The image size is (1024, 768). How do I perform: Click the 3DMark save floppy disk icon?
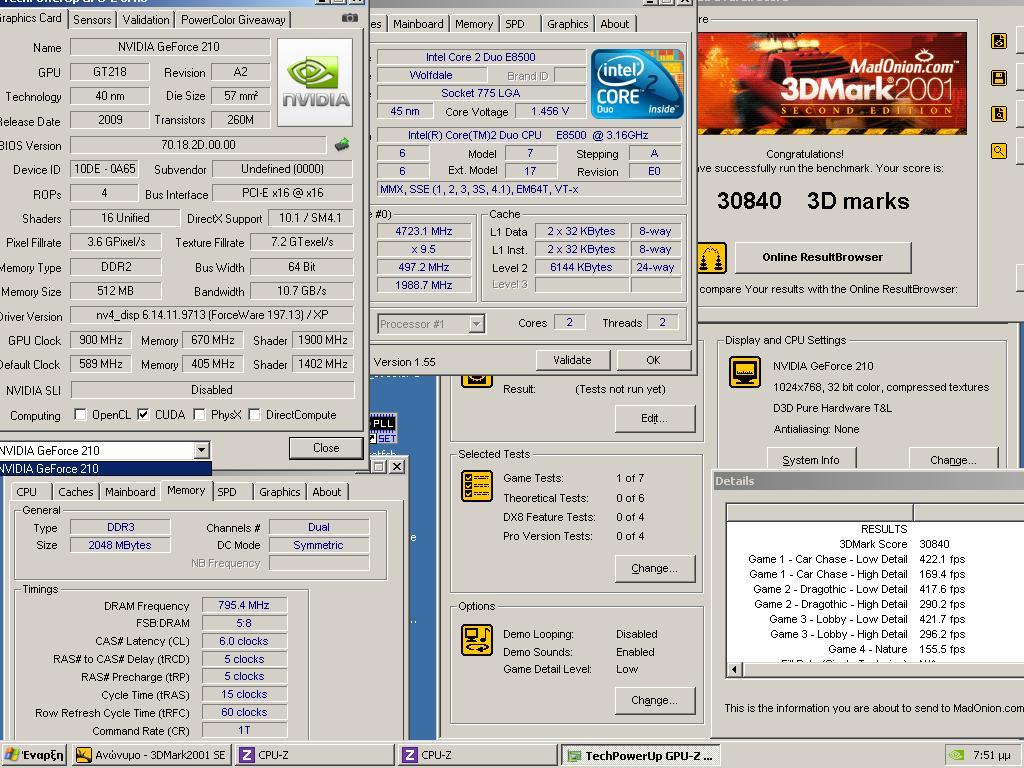(999, 78)
